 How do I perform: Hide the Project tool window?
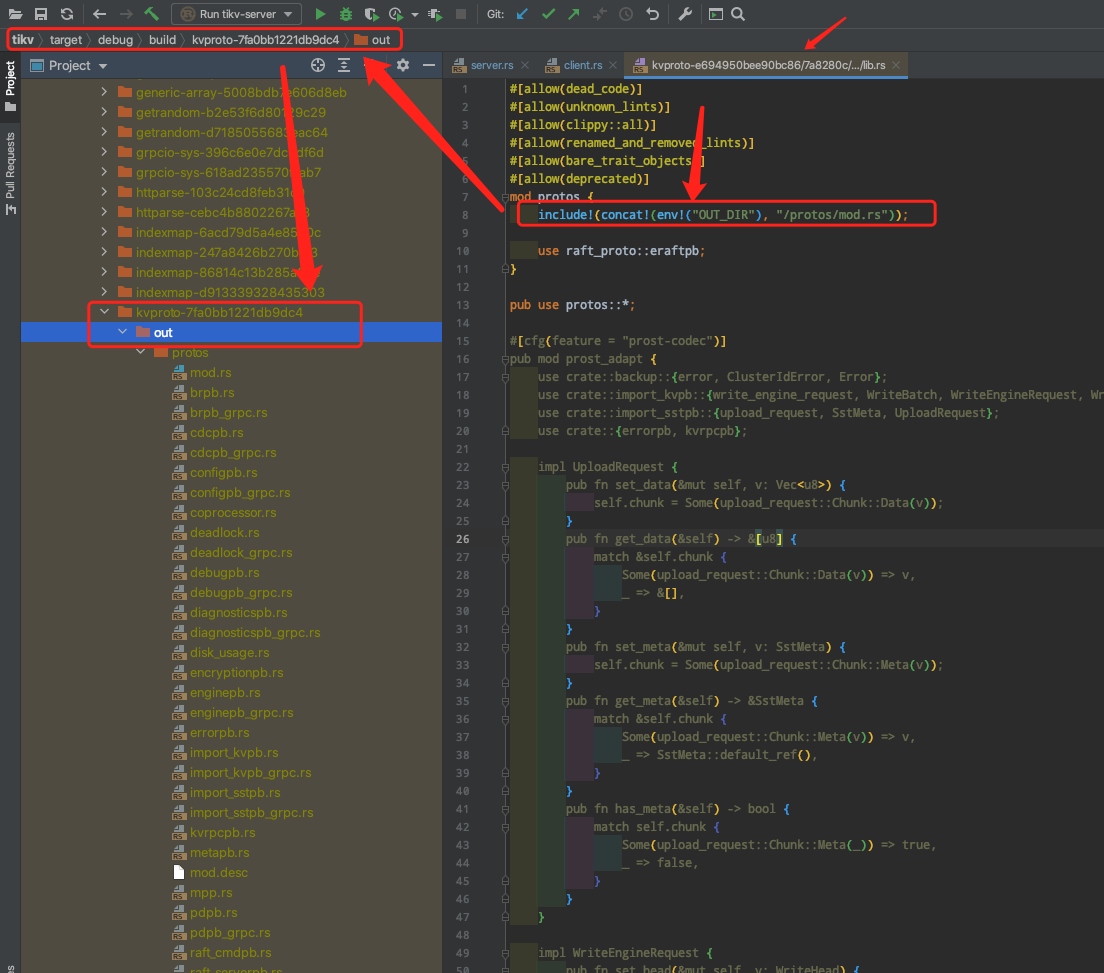pos(429,65)
